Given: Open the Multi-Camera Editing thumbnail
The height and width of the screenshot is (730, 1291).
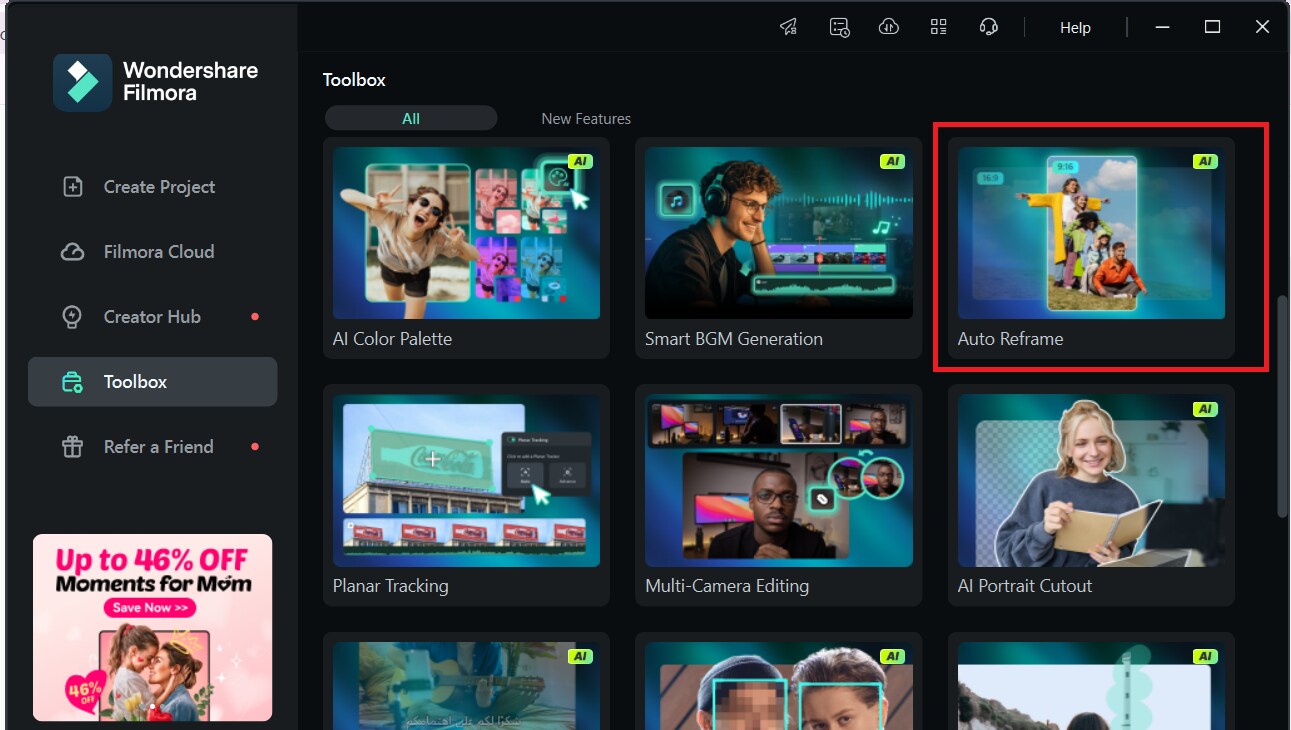Looking at the screenshot, I should coord(778,480).
